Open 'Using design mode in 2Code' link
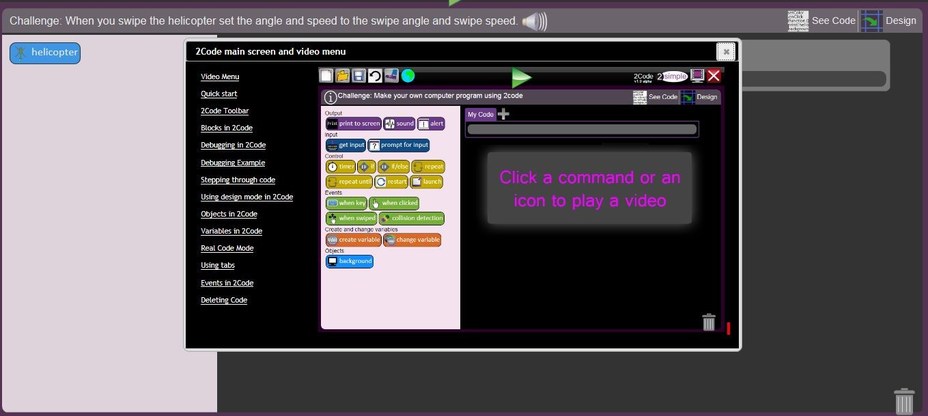This screenshot has width=928, height=416. 246,197
